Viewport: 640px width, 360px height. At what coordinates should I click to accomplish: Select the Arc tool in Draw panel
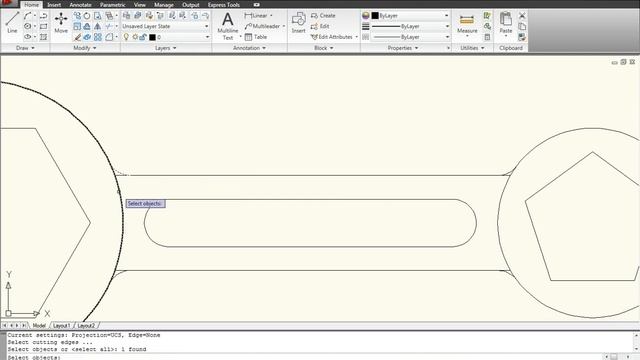[27, 16]
